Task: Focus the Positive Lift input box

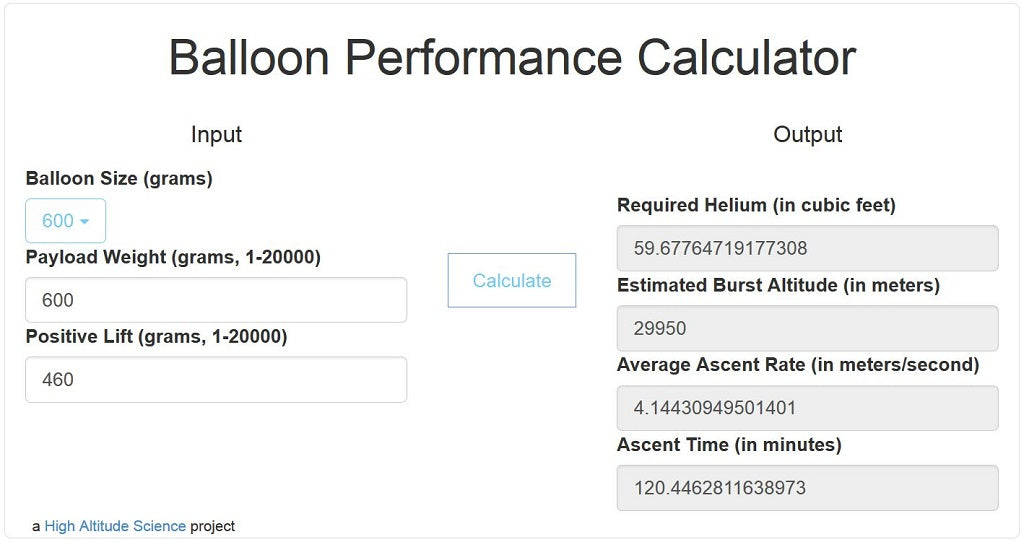Action: click(x=216, y=380)
